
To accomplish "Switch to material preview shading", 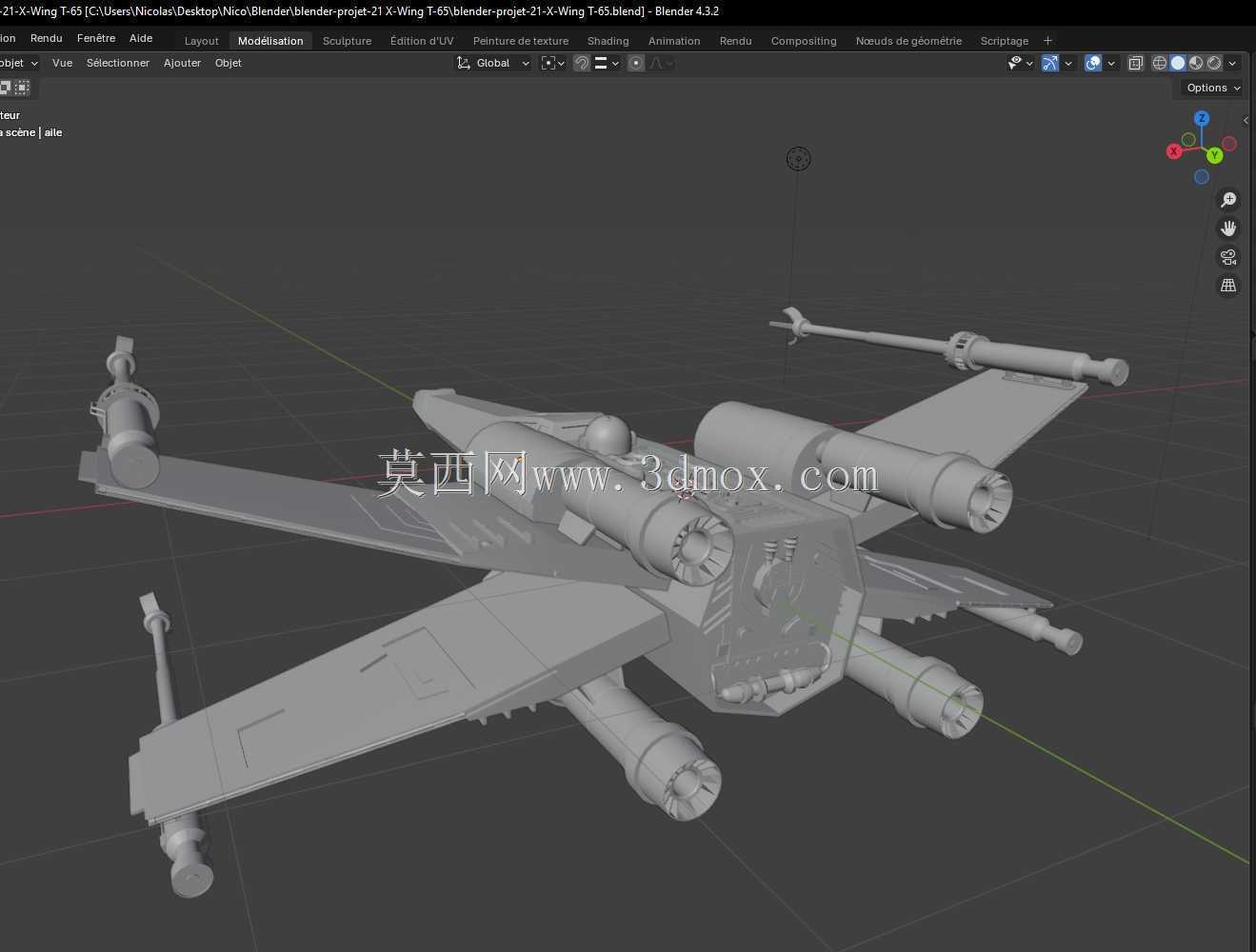I will (1196, 63).
